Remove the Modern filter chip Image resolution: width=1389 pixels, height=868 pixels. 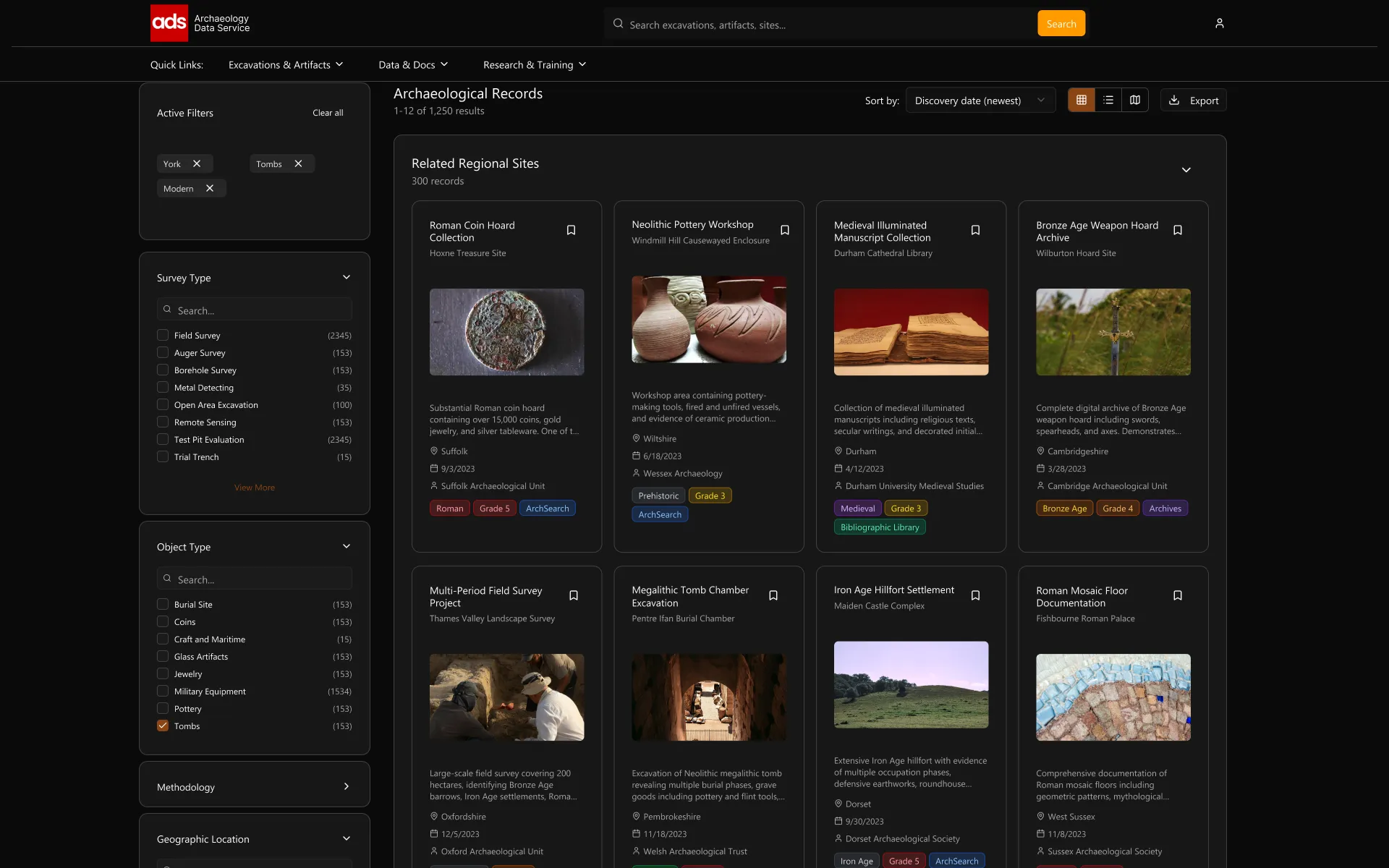click(x=210, y=188)
